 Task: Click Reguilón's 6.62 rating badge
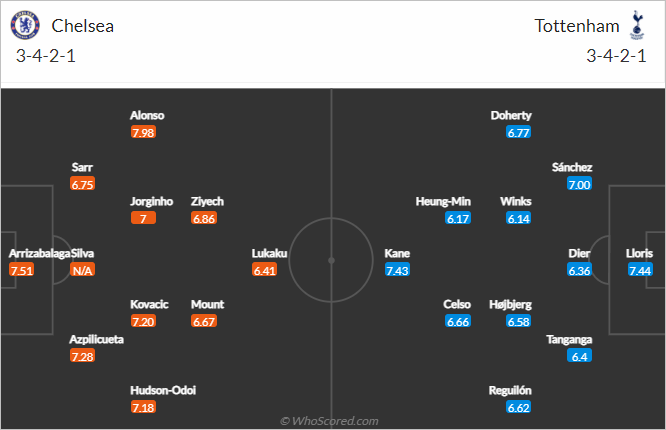519,407
